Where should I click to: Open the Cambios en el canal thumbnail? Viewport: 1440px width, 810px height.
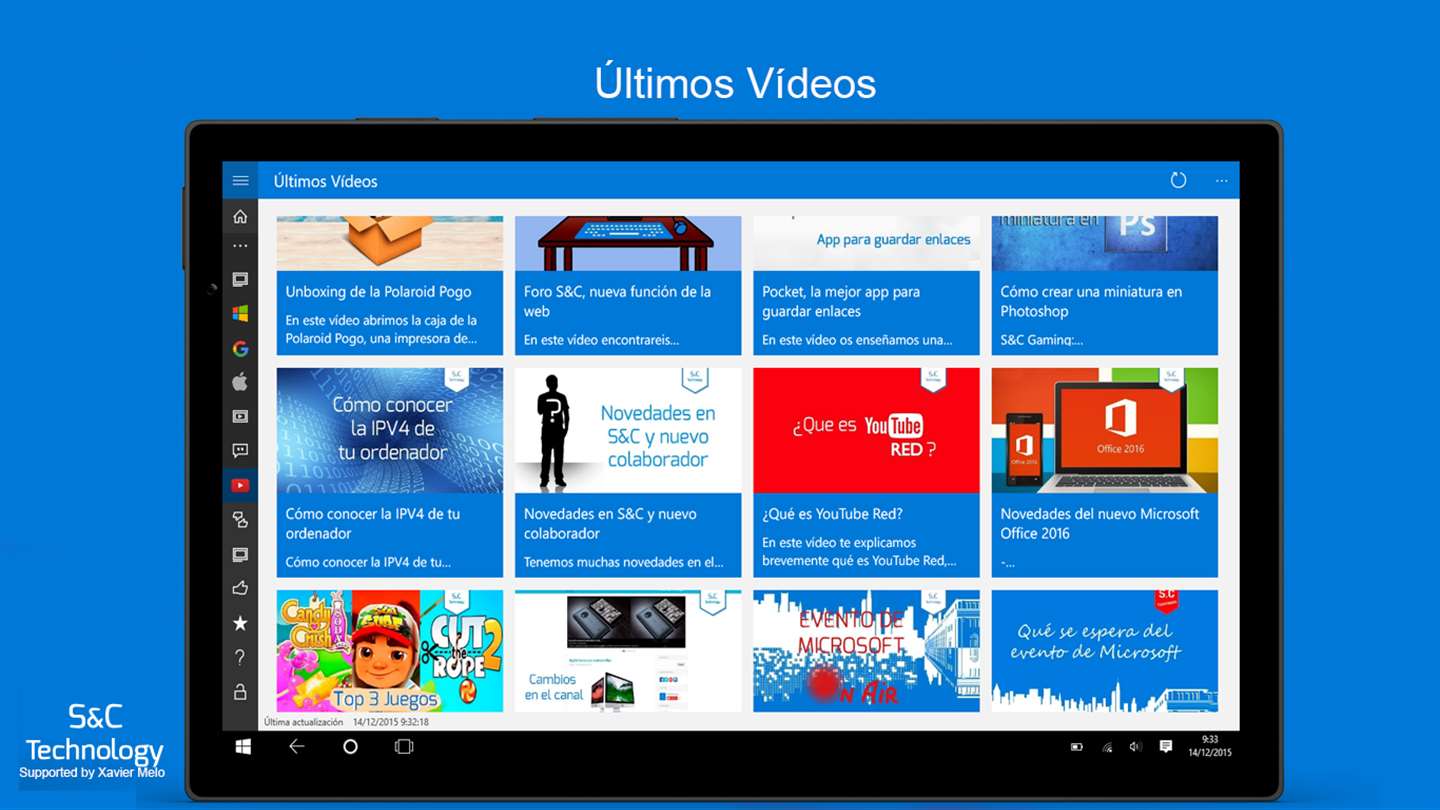(628, 651)
